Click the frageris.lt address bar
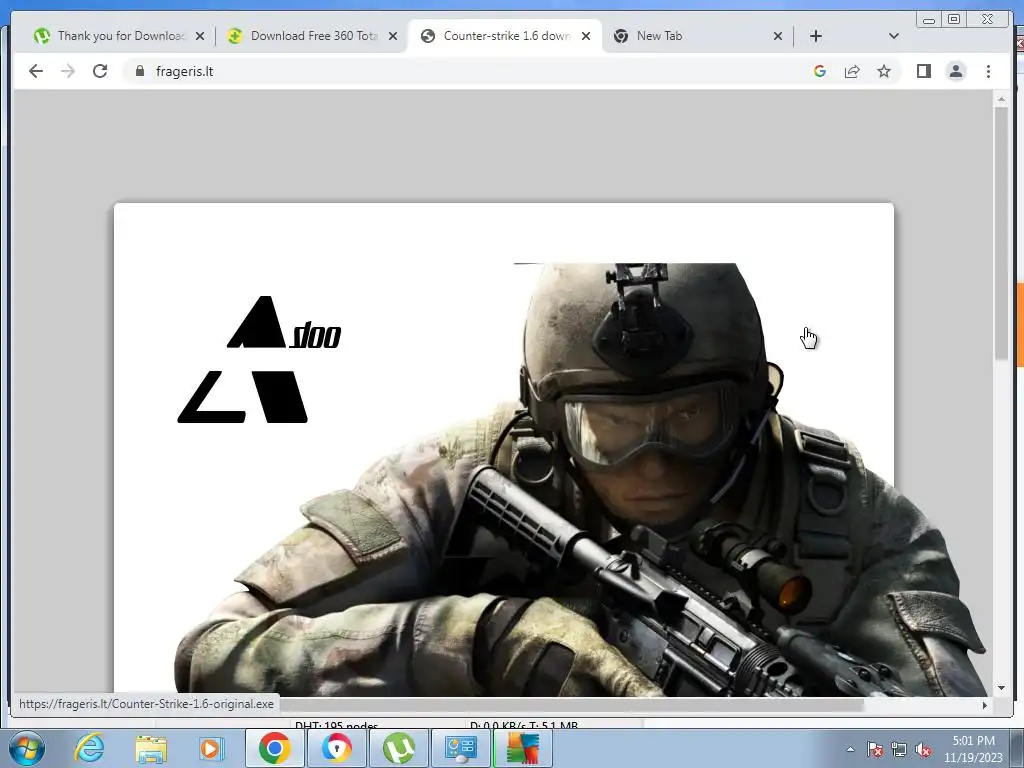The width and height of the screenshot is (1024, 768). 470,71
